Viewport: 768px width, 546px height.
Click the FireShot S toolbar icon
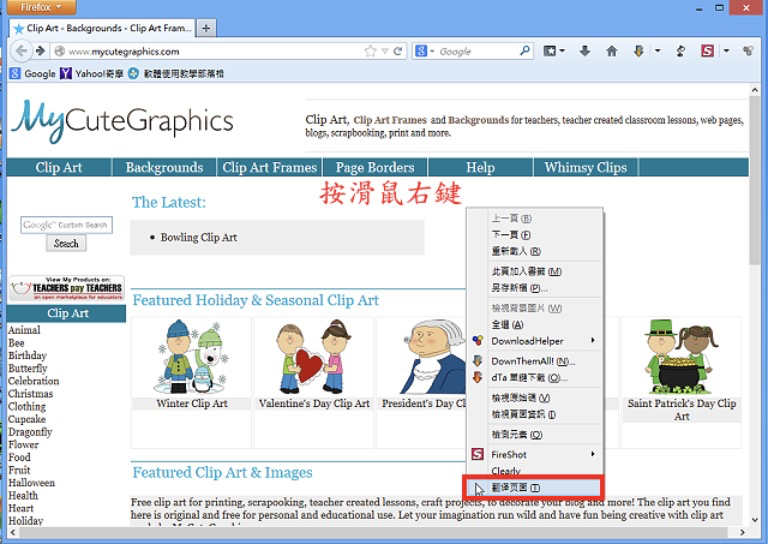(707, 50)
